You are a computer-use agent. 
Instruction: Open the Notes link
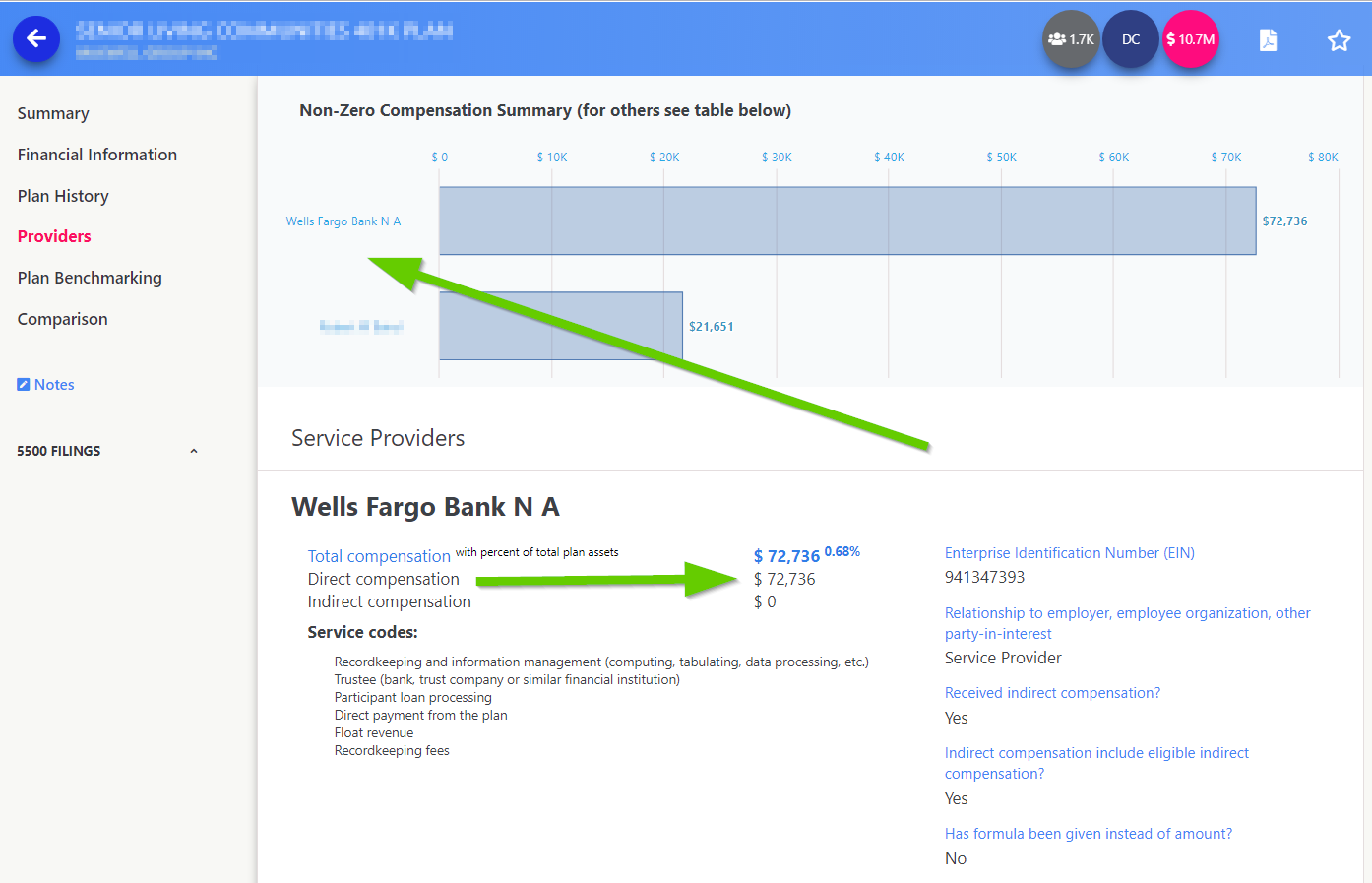coord(54,385)
